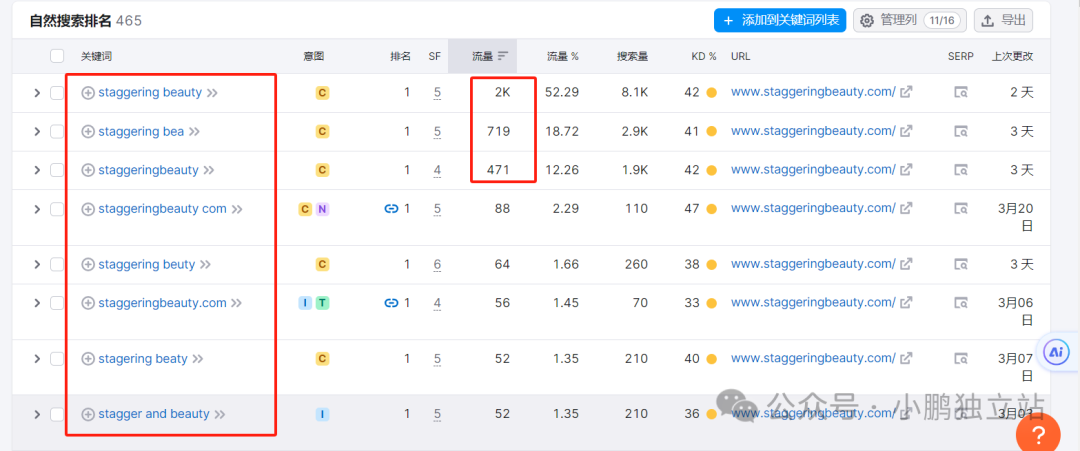Expand the staggeringbeauty.com row
This screenshot has width=1080, height=451.
click(x=37, y=302)
